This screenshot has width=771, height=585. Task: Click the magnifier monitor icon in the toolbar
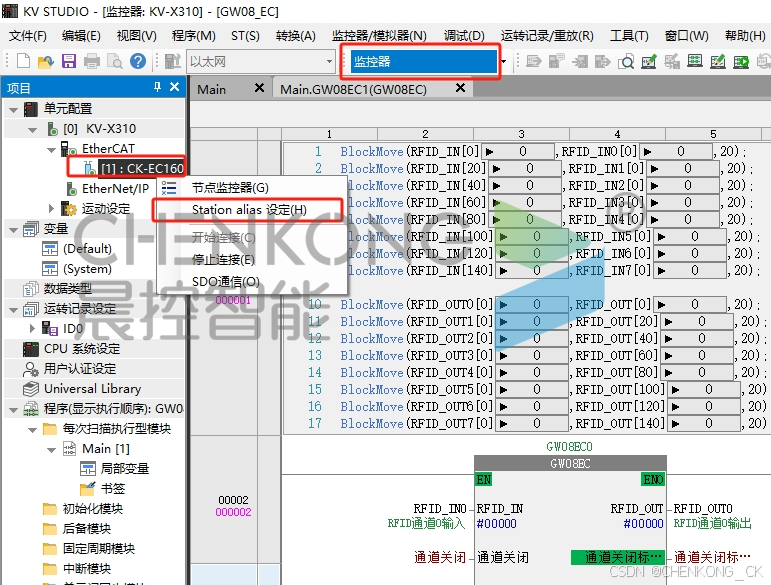click(626, 62)
